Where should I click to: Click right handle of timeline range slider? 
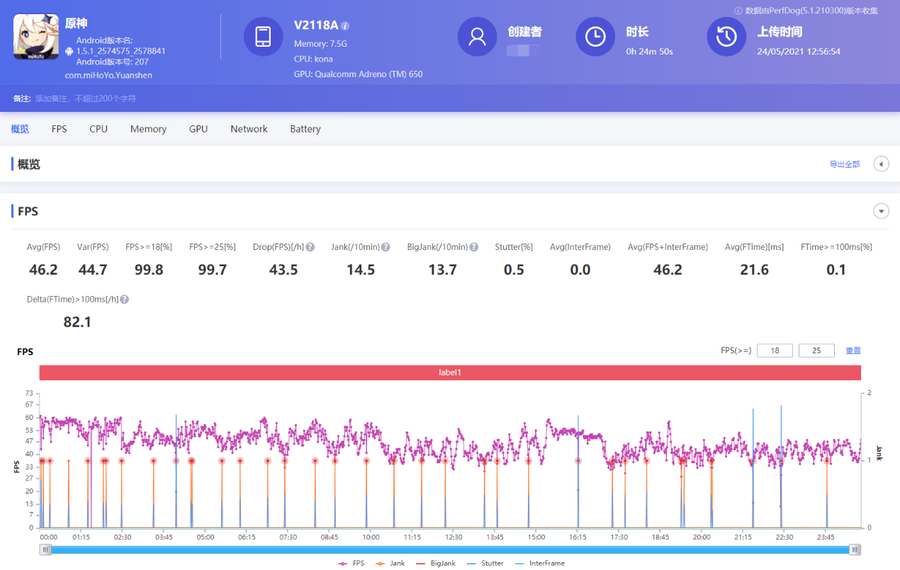click(855, 549)
